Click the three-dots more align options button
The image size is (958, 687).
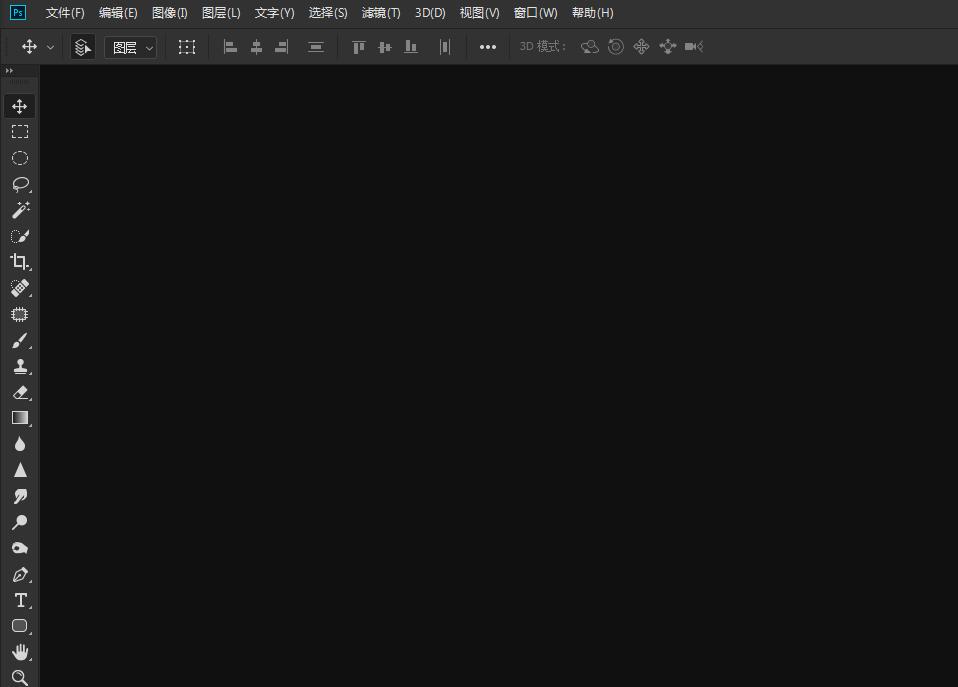[488, 47]
